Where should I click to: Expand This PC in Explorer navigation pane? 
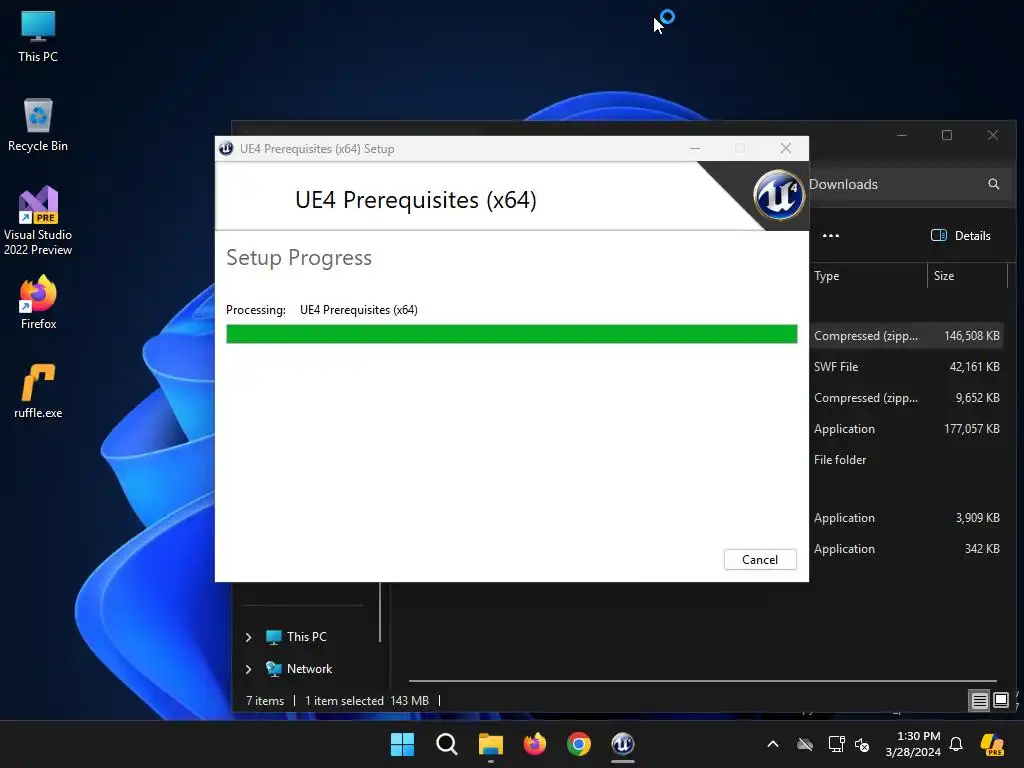[x=248, y=637]
